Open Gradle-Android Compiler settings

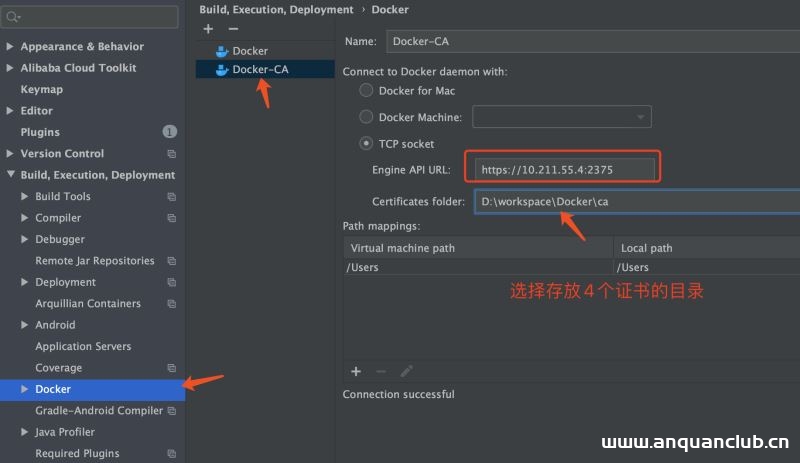tap(99, 411)
